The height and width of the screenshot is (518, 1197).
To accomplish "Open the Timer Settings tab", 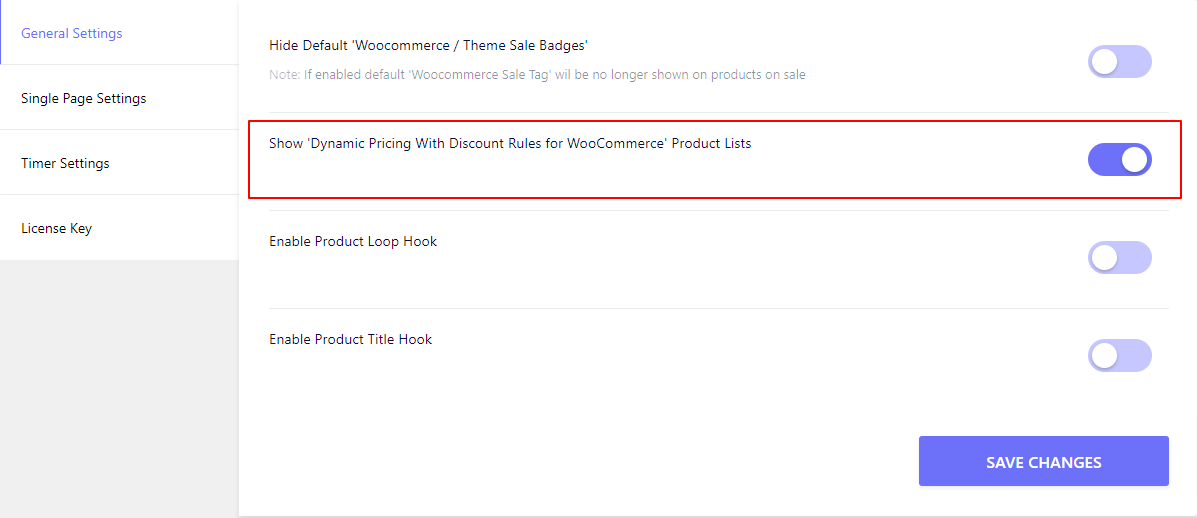I will (x=119, y=163).
